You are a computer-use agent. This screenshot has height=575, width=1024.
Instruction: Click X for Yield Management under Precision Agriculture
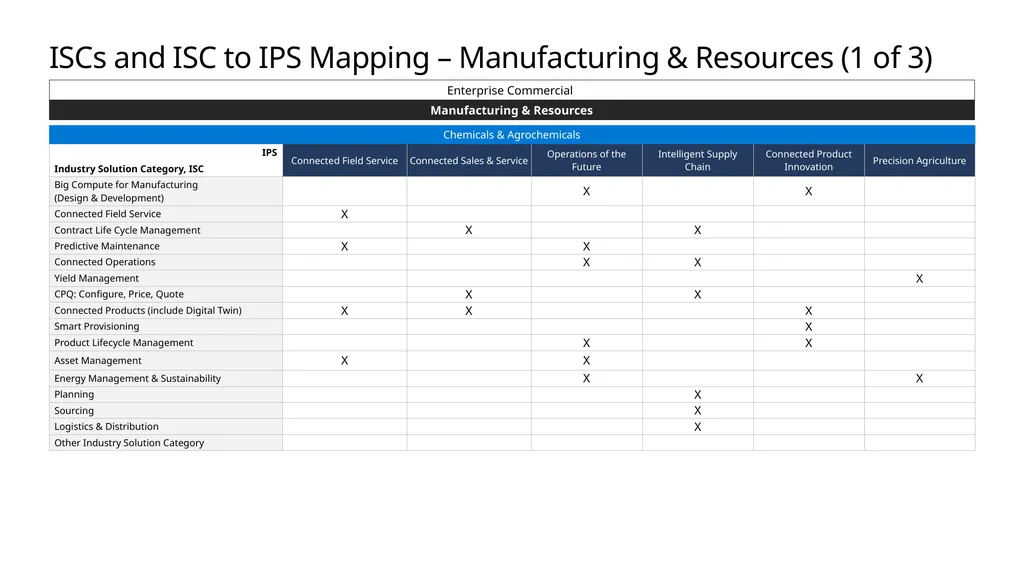920,278
